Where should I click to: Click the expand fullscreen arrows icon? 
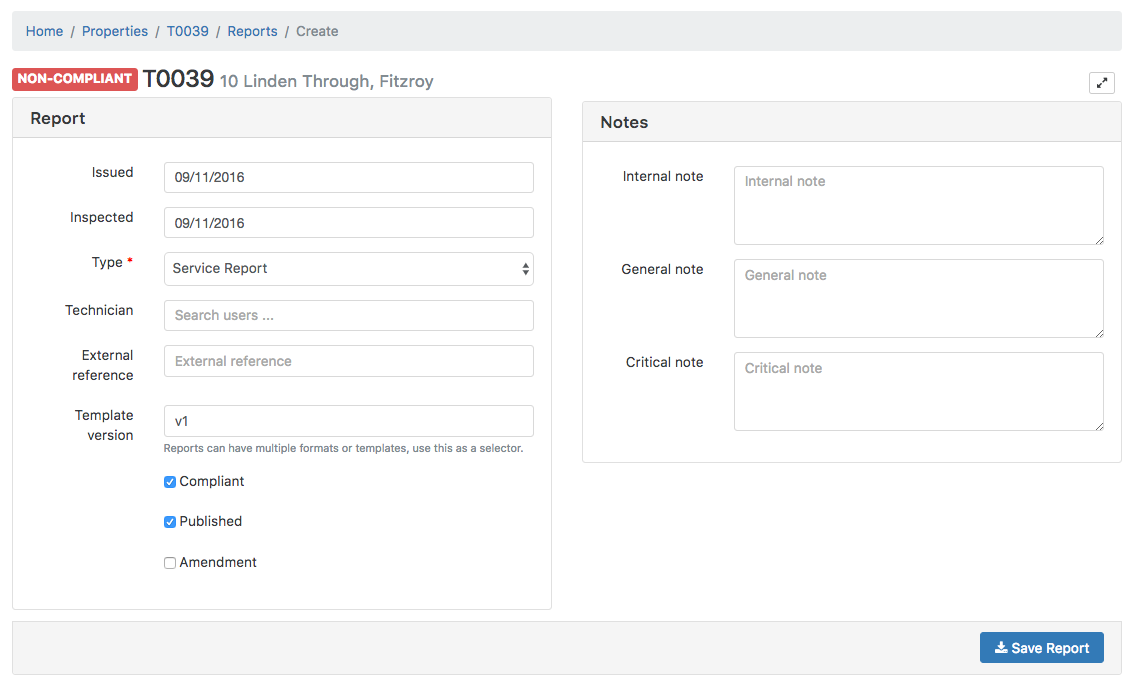(x=1101, y=83)
